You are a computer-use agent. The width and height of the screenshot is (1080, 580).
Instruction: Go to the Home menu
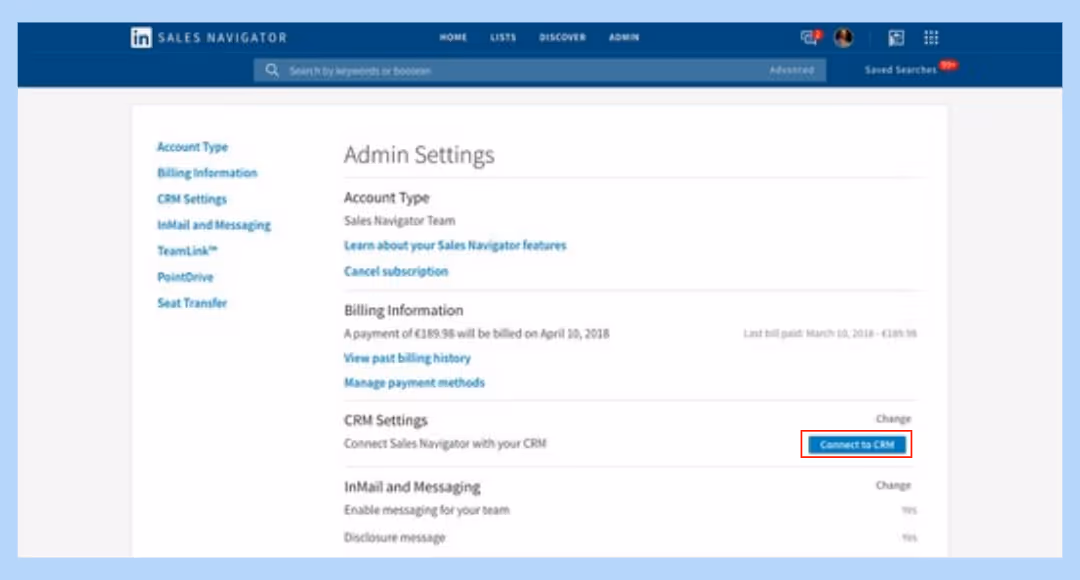pos(453,37)
